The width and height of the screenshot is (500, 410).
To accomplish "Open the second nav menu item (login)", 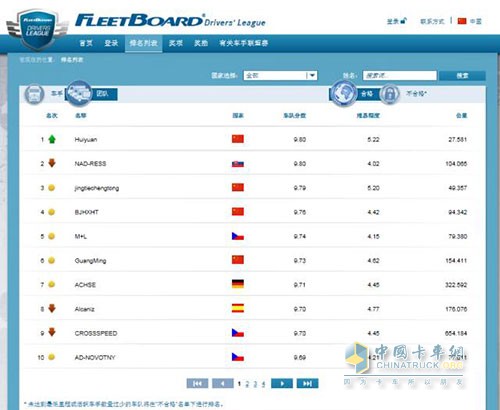I will coord(111,43).
